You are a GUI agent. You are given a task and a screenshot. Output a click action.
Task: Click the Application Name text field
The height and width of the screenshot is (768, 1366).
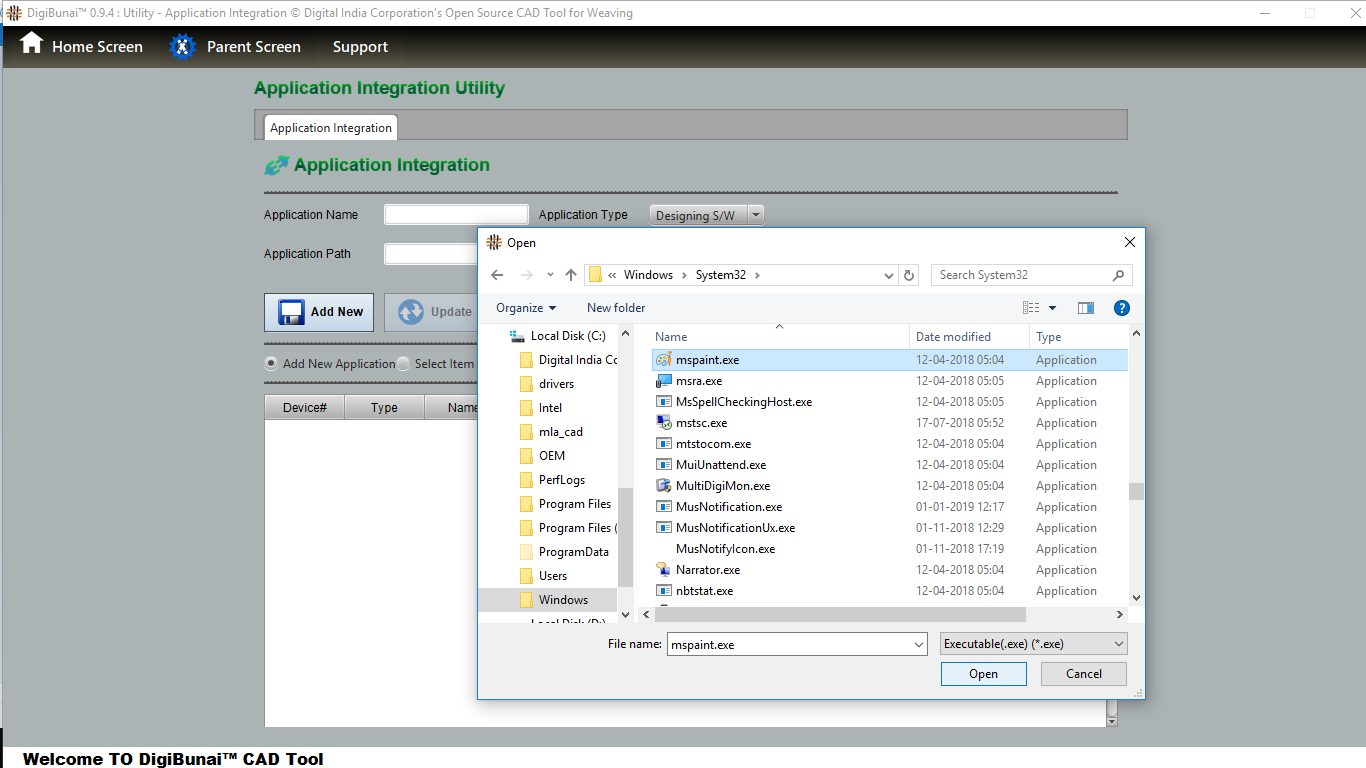click(456, 215)
